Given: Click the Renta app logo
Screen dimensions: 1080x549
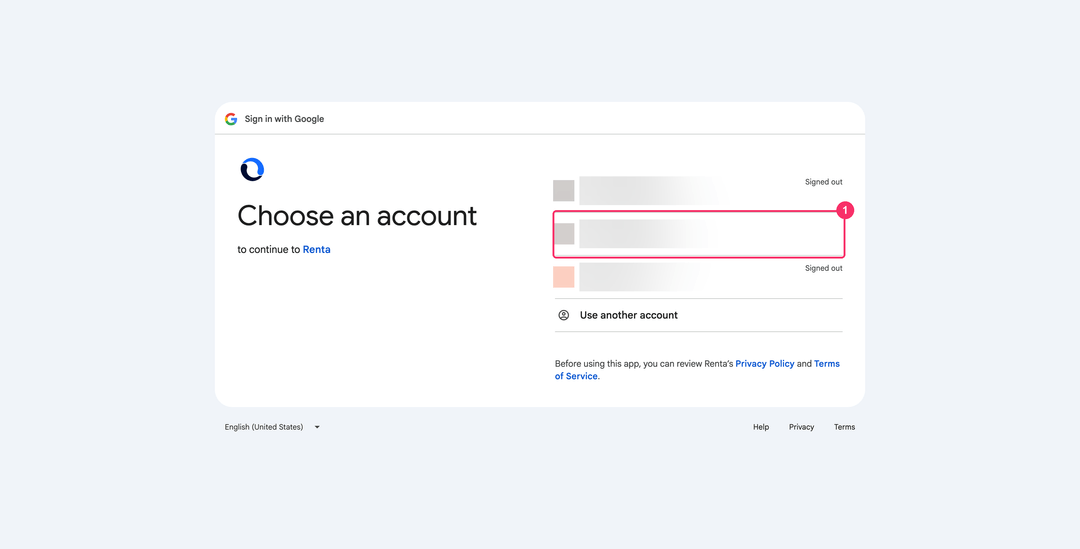Looking at the screenshot, I should pos(252,169).
